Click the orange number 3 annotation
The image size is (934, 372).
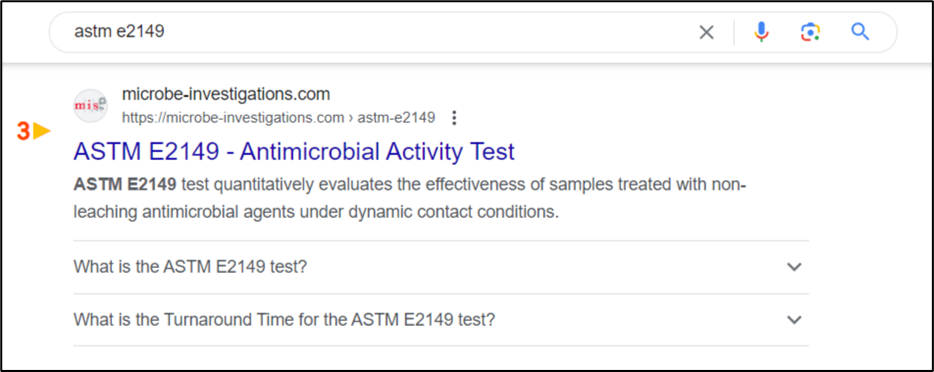23,132
